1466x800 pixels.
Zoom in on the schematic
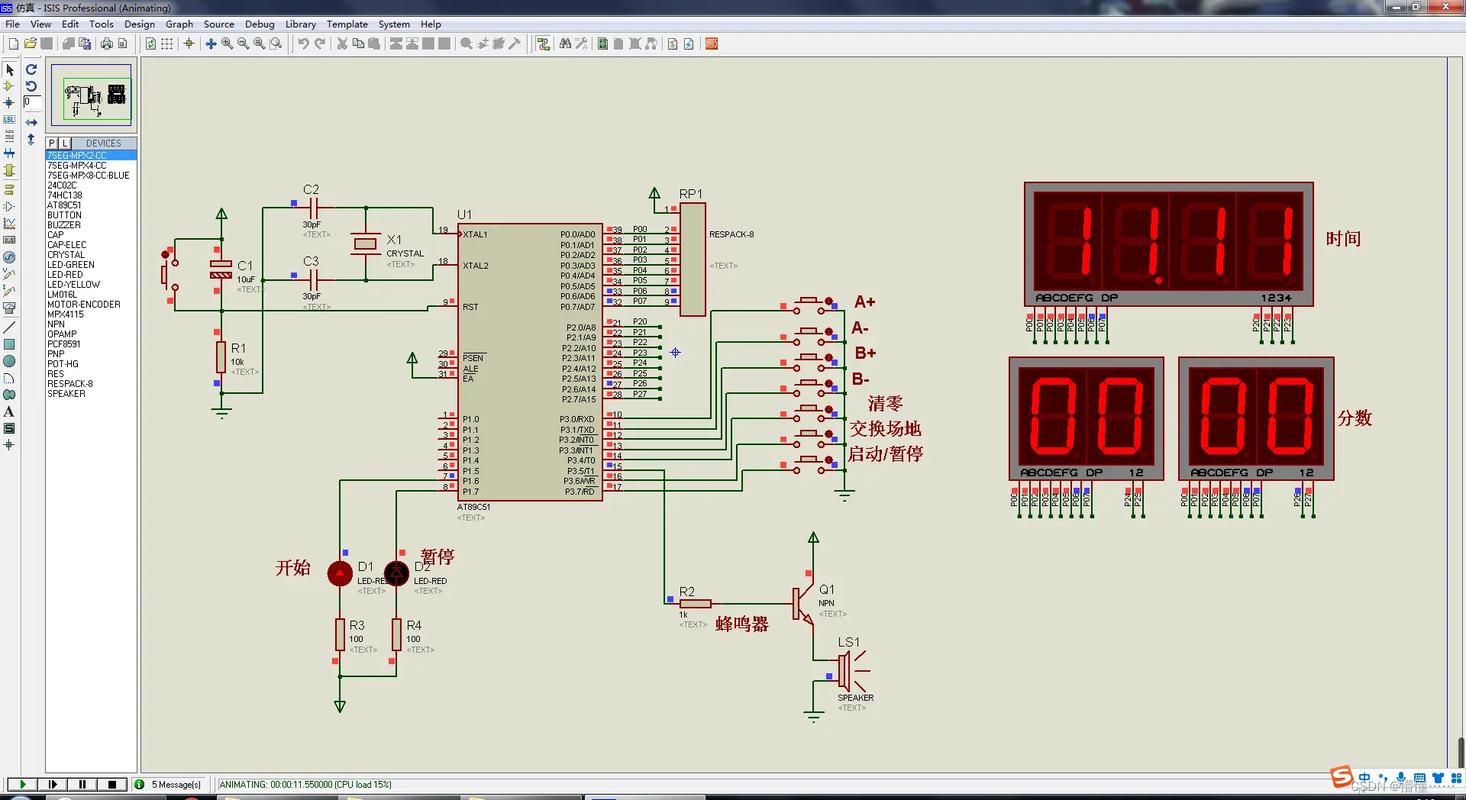tap(227, 44)
